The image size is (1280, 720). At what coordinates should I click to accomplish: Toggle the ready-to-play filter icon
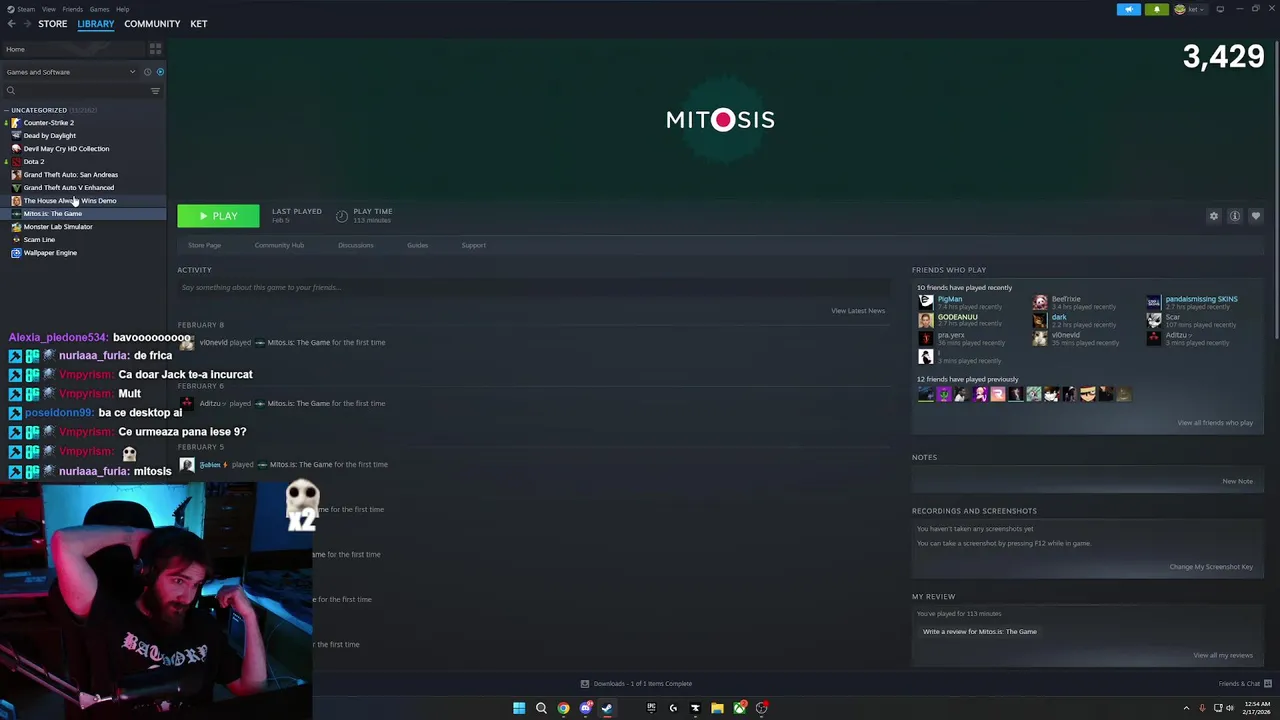tap(160, 72)
